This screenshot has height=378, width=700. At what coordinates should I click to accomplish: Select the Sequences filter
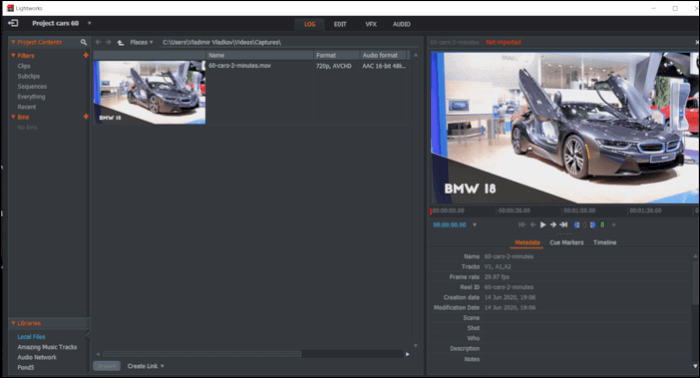tap(32, 87)
